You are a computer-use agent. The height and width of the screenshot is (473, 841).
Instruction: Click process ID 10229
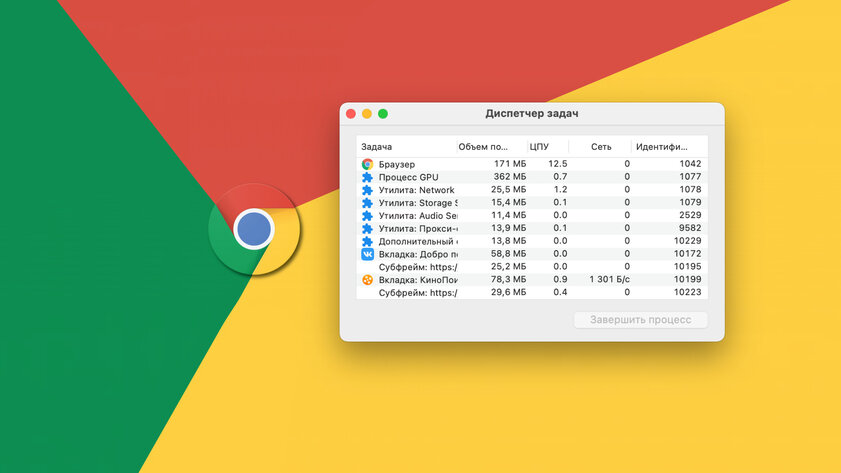(688, 241)
